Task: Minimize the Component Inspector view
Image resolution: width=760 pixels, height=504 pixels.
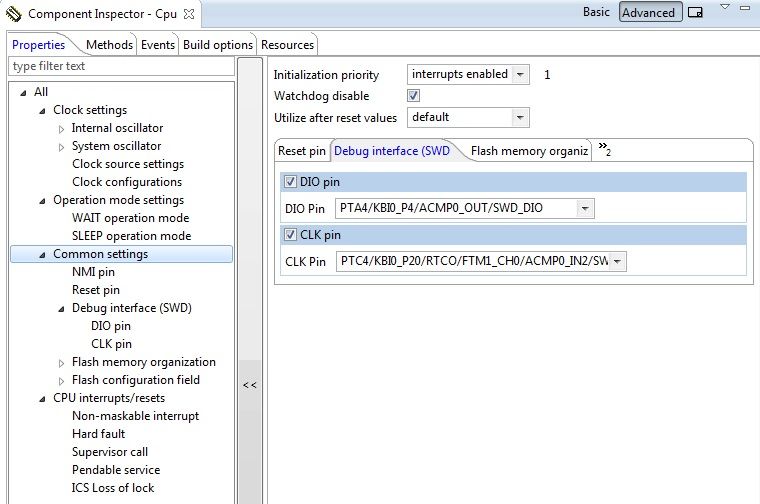Action: pos(745,8)
